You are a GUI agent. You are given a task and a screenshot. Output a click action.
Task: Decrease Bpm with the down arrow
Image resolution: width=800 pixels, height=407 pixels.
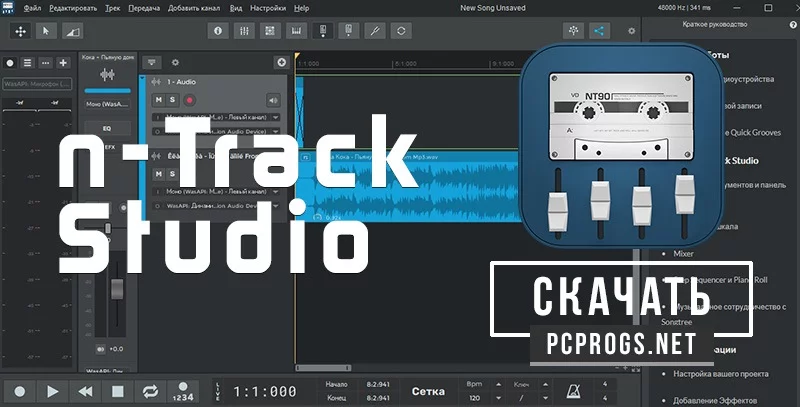498,398
